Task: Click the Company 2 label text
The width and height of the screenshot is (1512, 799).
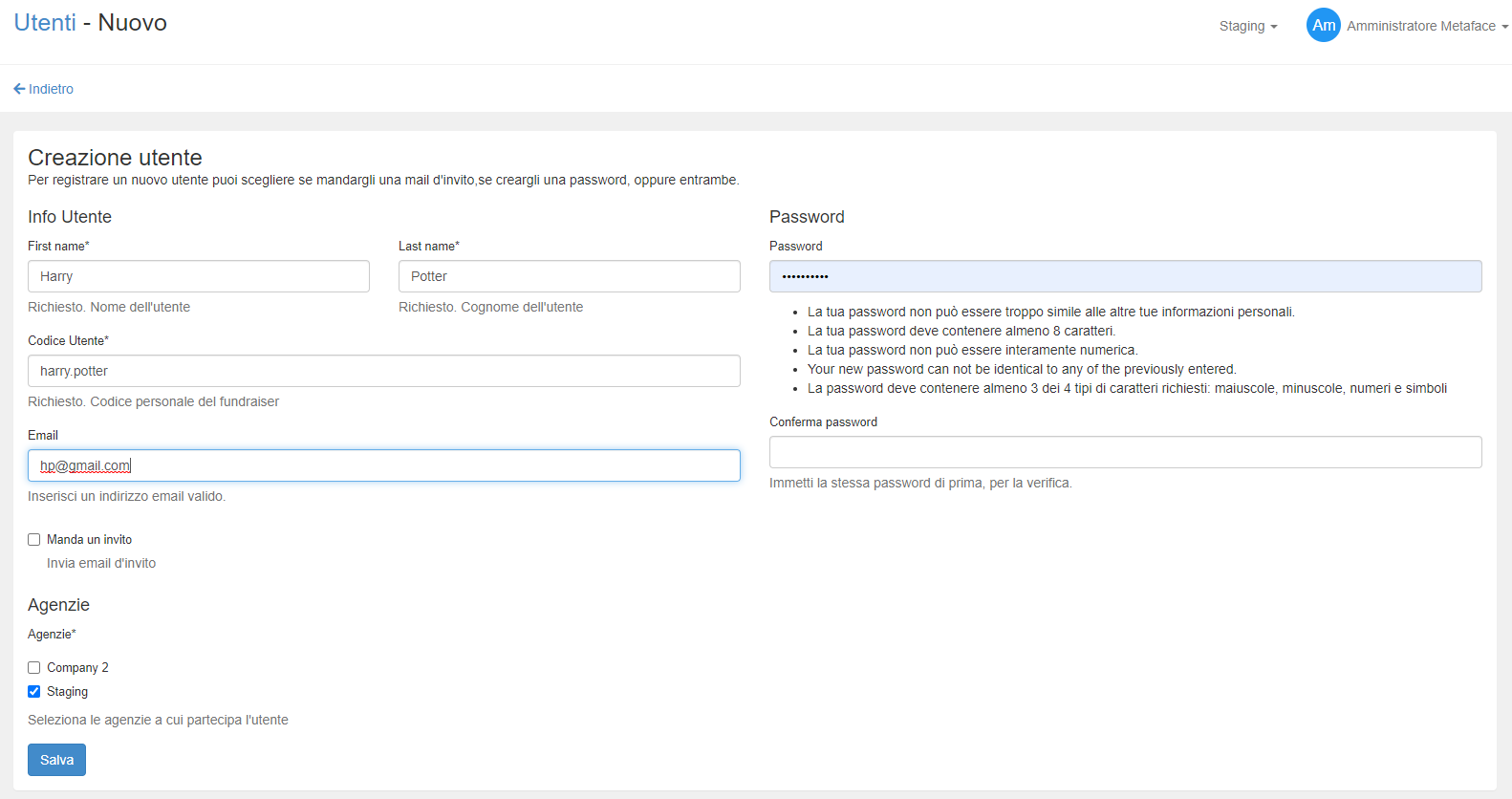Action: tap(77, 668)
